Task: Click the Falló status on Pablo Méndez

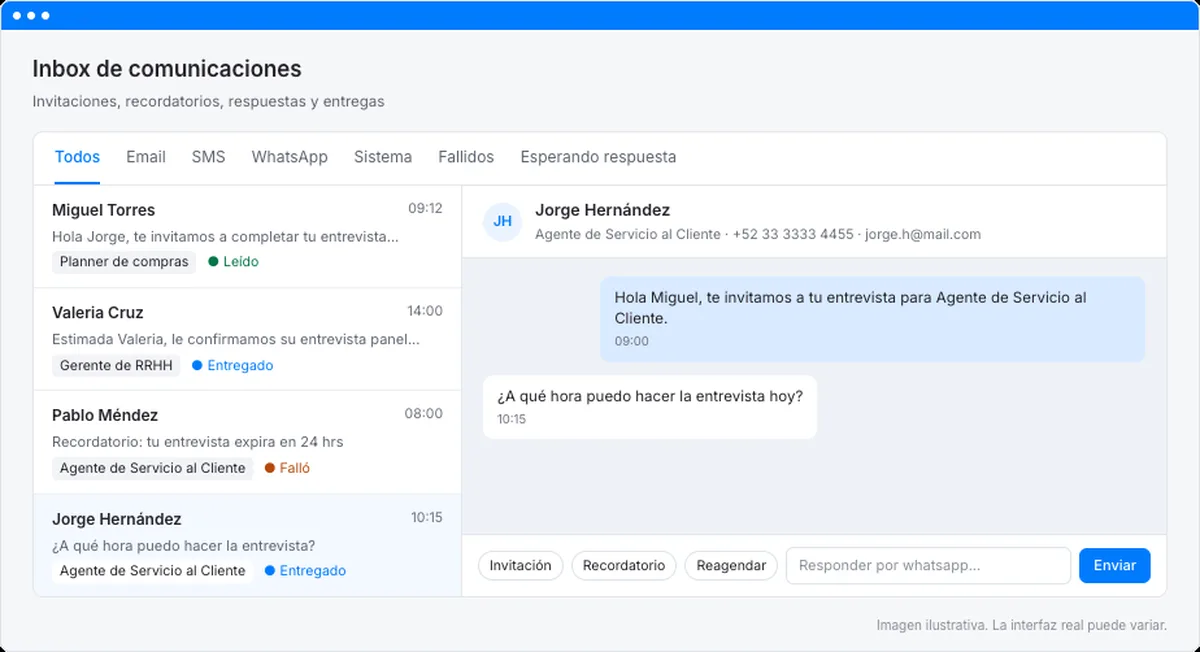Action: coord(287,468)
